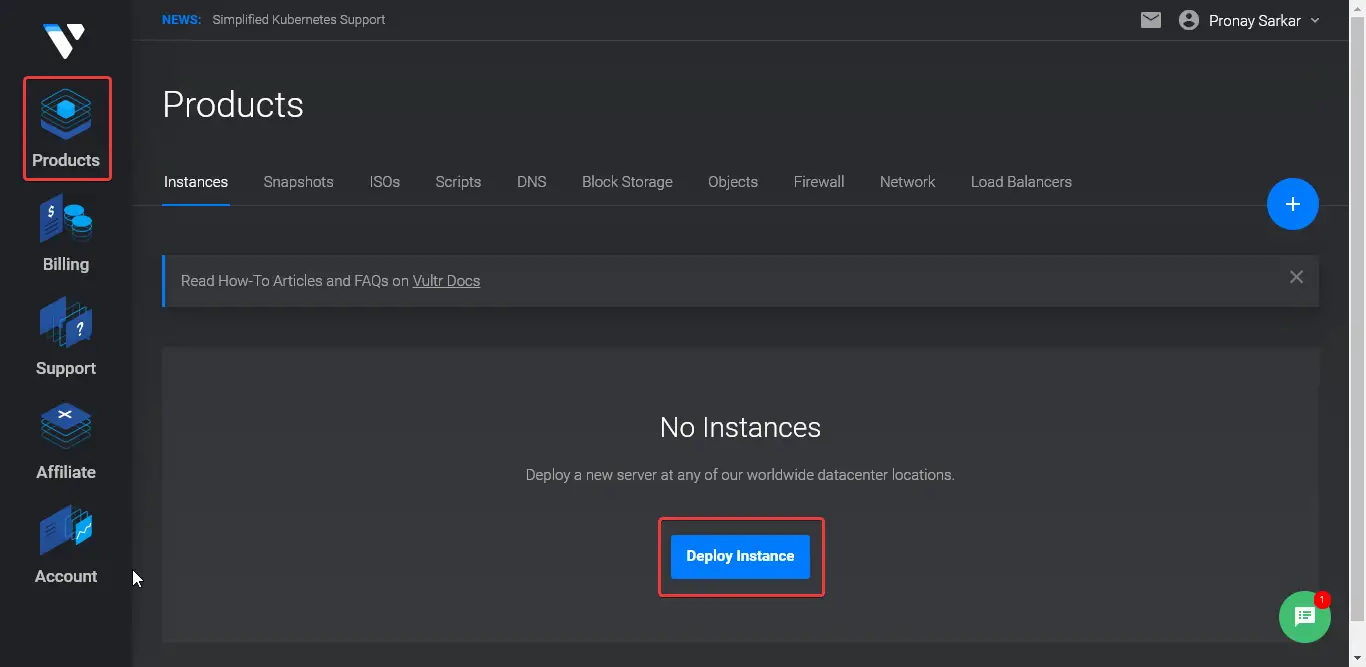Viewport: 1366px width, 667px height.
Task: Click the worldwide datacenter locations description text
Action: (x=740, y=475)
